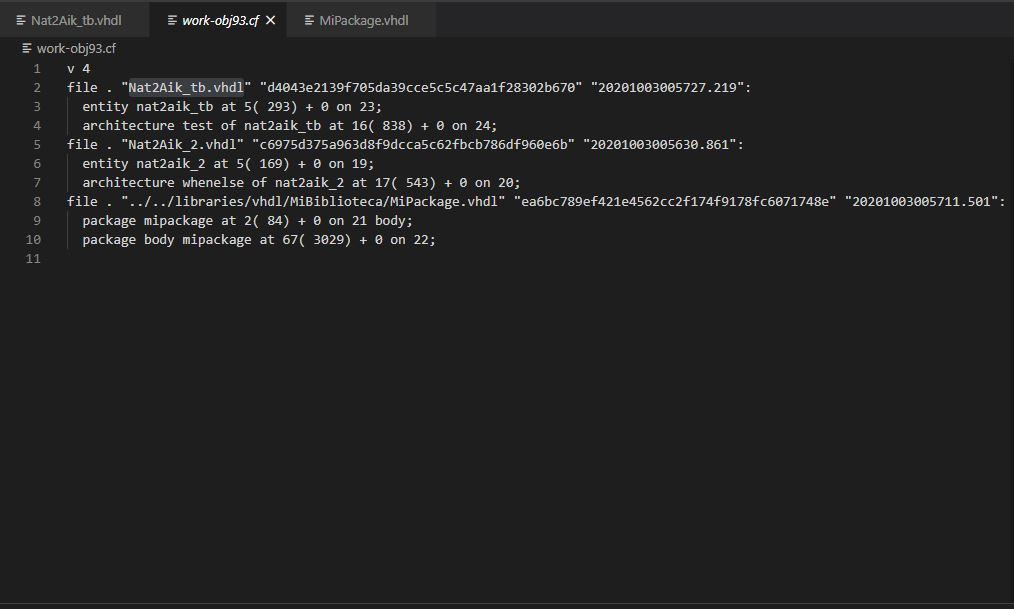Open the MiPackage.vhdl tab
The image size is (1014, 609).
(x=363, y=20)
